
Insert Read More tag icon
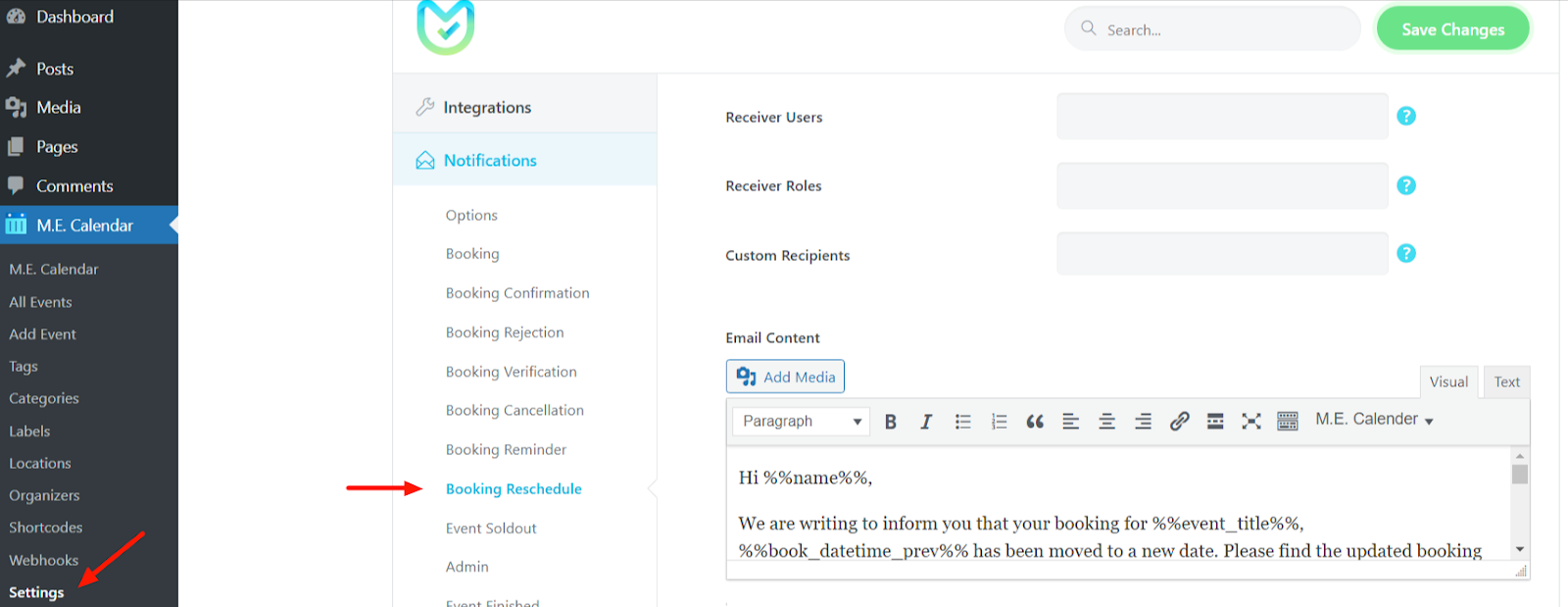[1215, 422]
